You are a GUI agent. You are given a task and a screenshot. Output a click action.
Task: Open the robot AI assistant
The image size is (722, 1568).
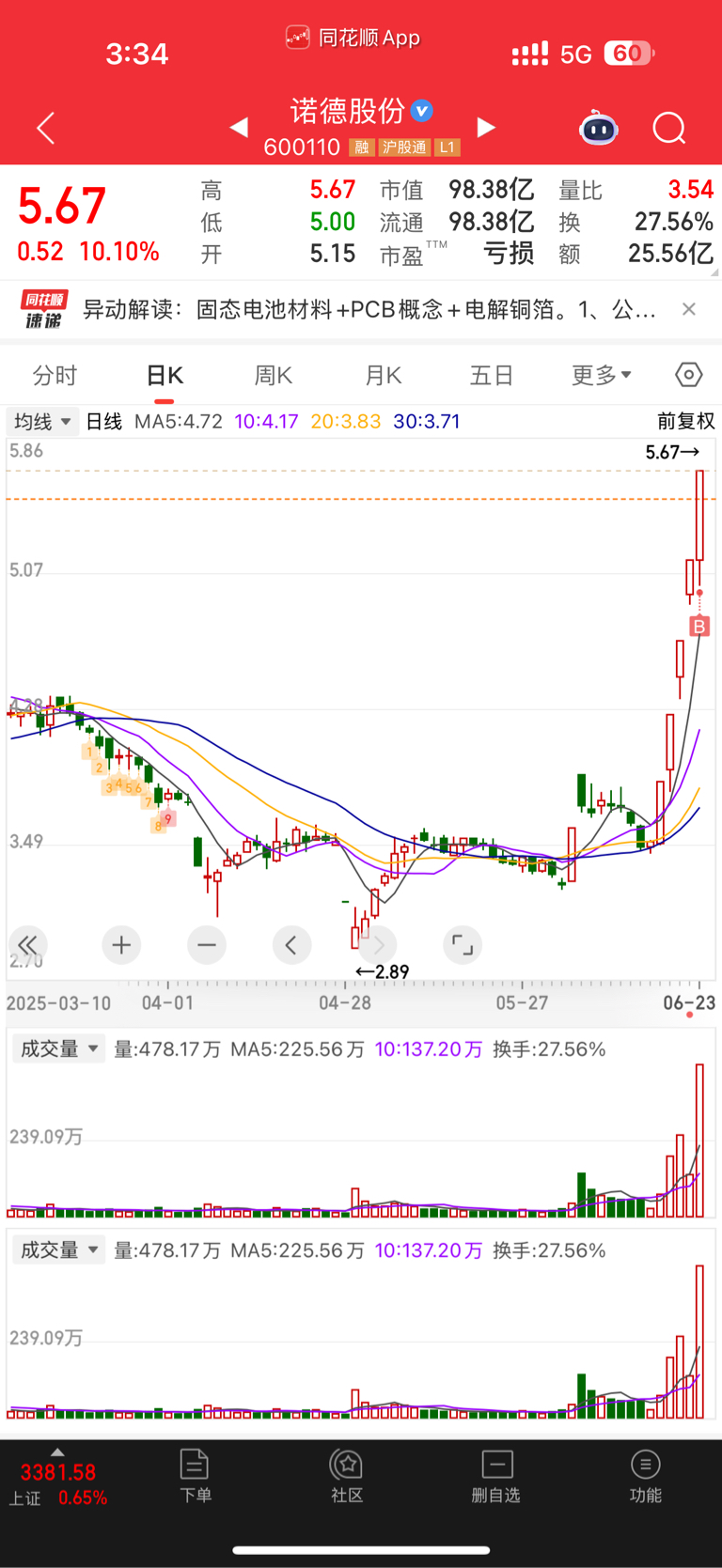pyautogui.click(x=599, y=128)
